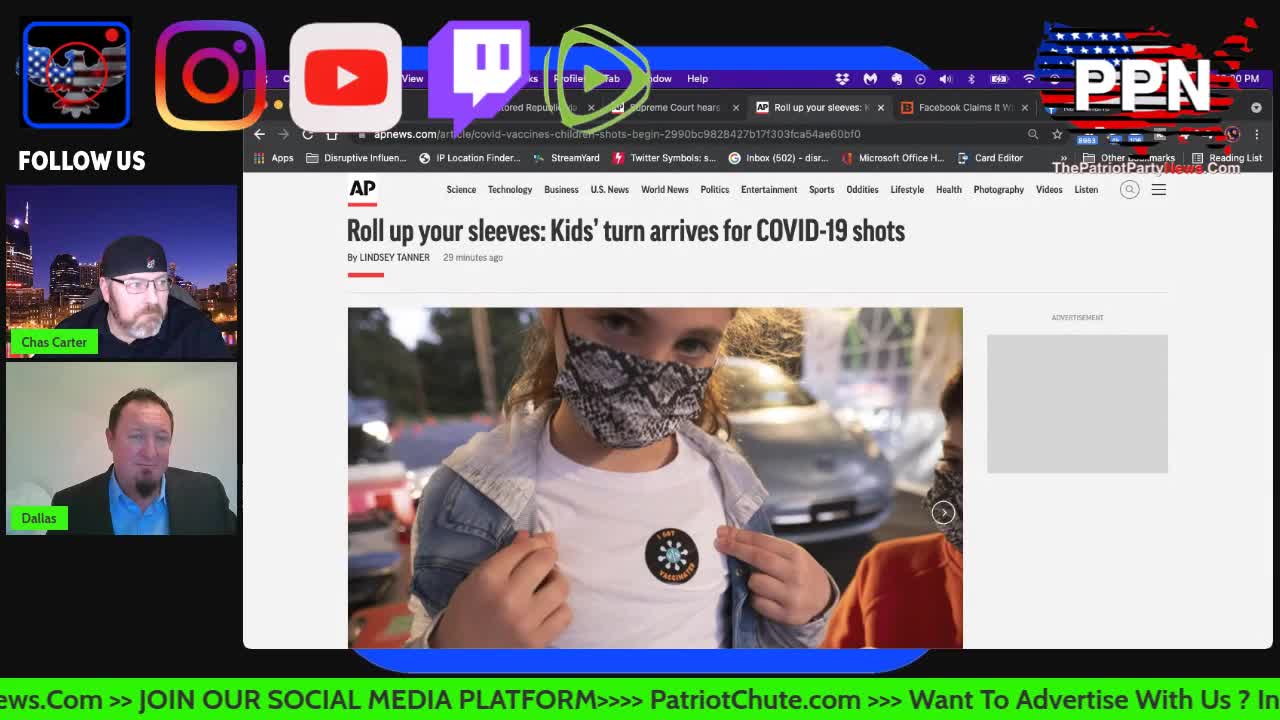This screenshot has height=720, width=1280.
Task: Open the Photography section
Action: 998,189
